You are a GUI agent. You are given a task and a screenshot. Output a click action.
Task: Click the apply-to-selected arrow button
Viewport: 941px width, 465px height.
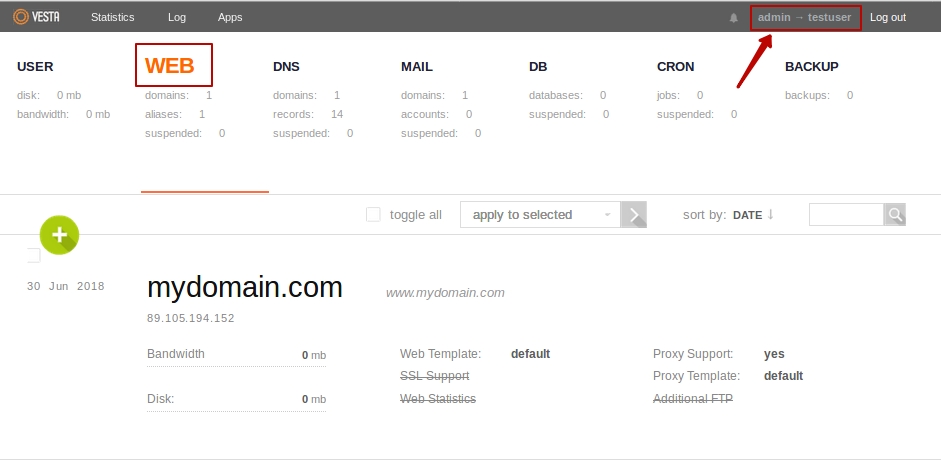[634, 215]
